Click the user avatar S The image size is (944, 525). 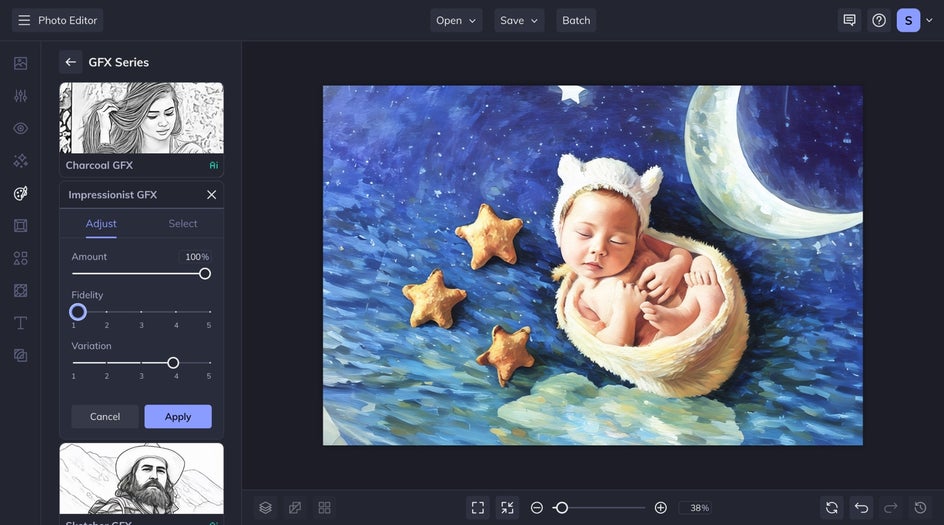(908, 20)
